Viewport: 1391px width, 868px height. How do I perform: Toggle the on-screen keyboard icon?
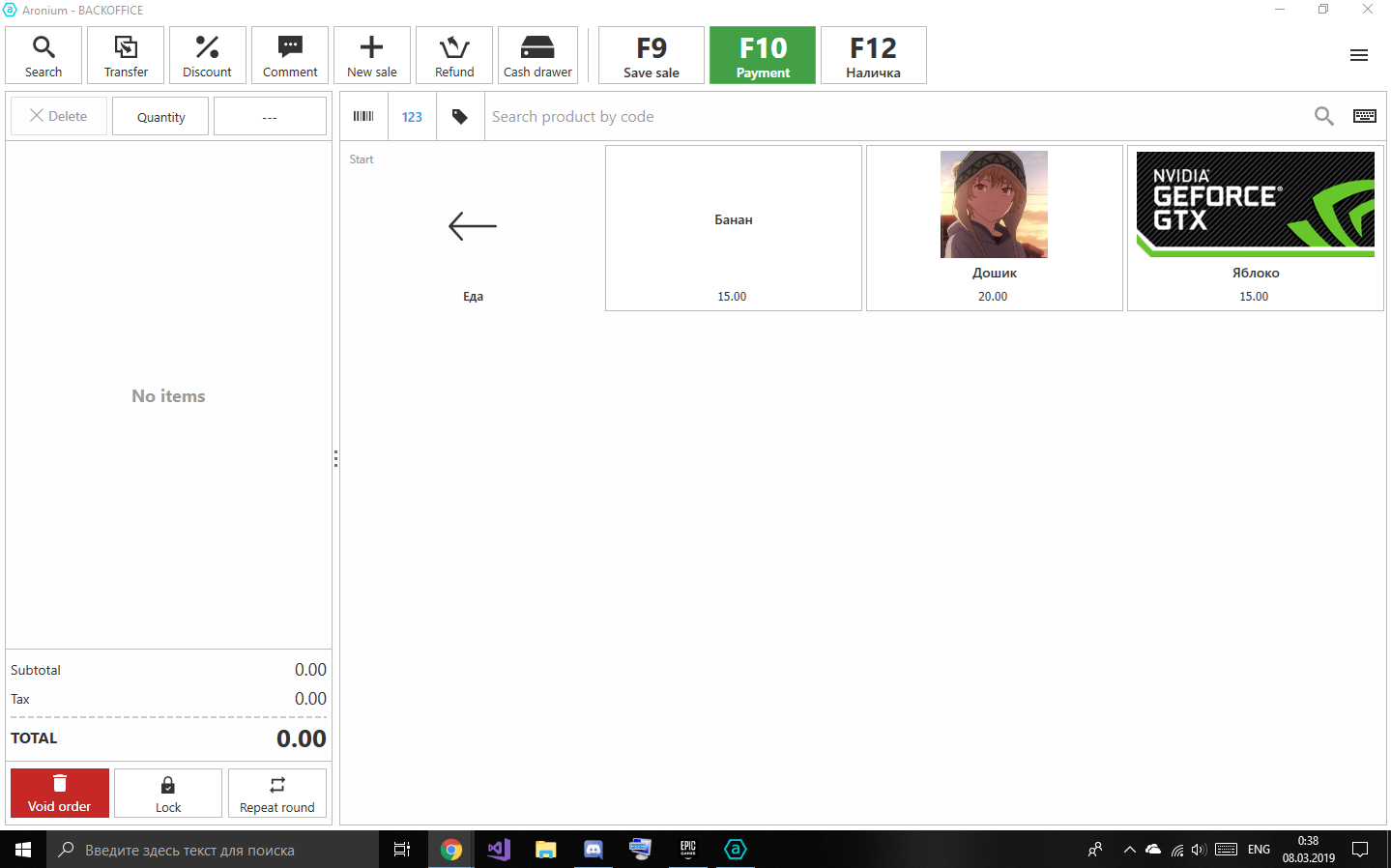click(1364, 116)
